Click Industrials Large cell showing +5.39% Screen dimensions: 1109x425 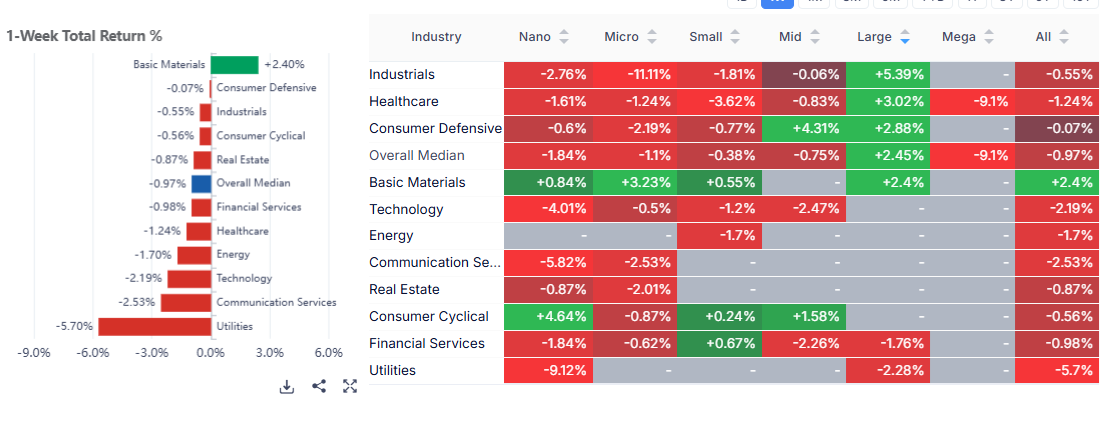click(887, 75)
